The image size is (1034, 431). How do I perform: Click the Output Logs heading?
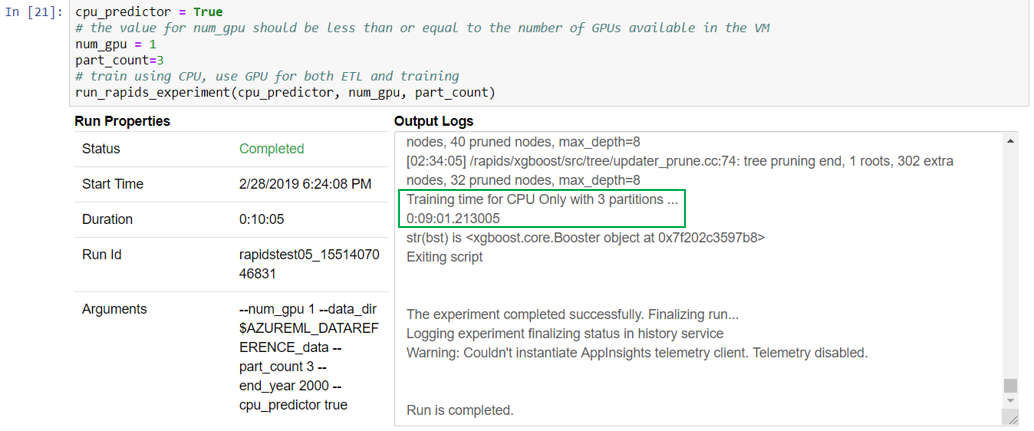[434, 121]
